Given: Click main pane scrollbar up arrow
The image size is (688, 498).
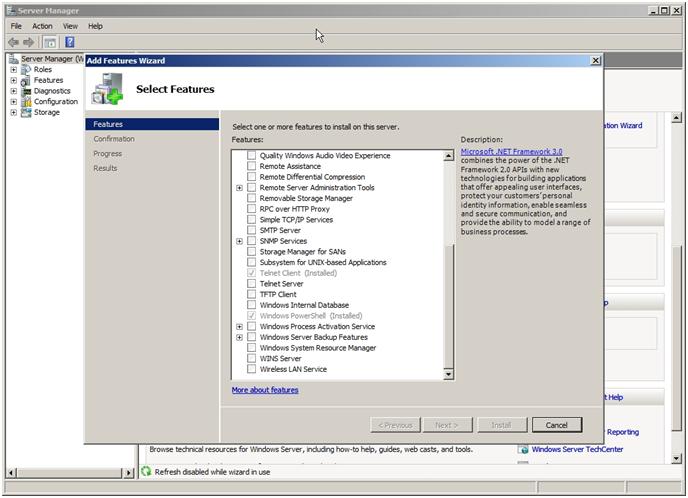Looking at the screenshot, I should click(677, 118).
